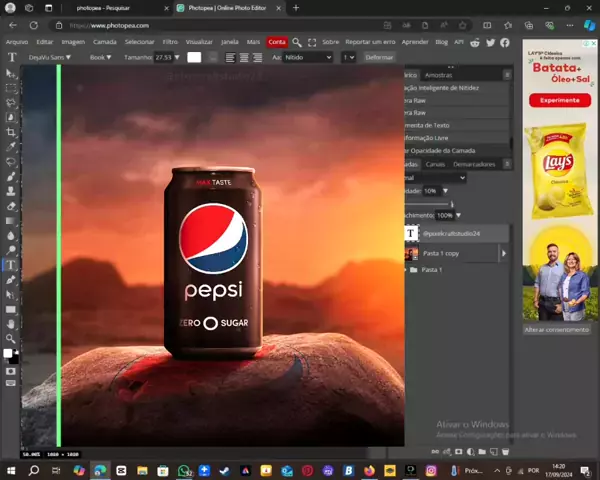The height and width of the screenshot is (480, 600).
Task: Click link layers icon in Layers panel
Action: tap(435, 452)
